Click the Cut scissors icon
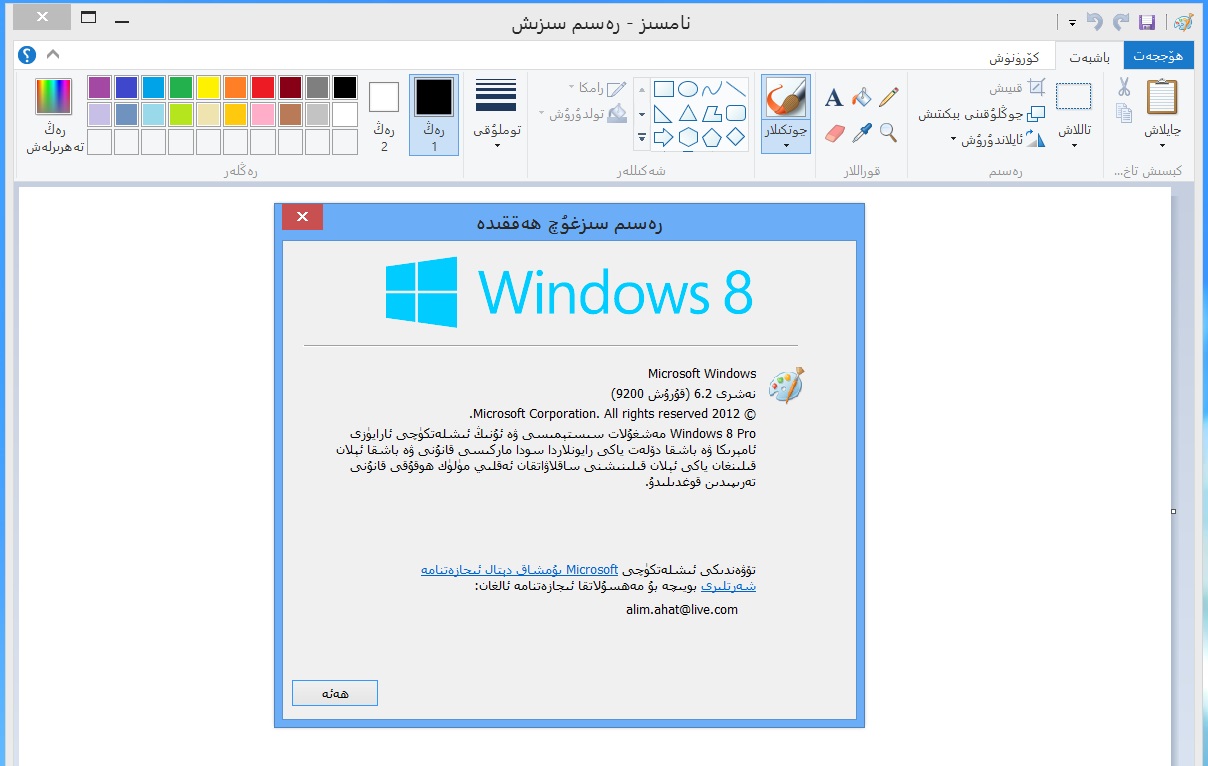Screen dimensions: 1208x766 [1124, 87]
